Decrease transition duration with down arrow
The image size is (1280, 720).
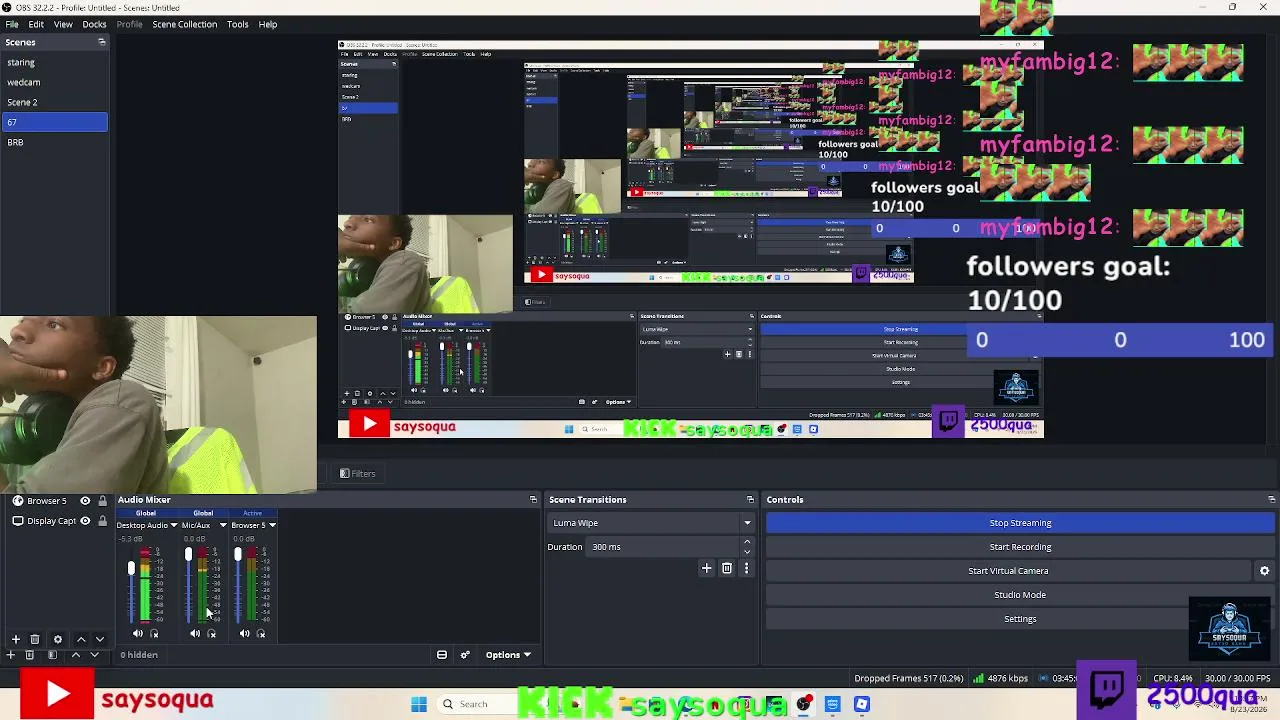(747, 552)
